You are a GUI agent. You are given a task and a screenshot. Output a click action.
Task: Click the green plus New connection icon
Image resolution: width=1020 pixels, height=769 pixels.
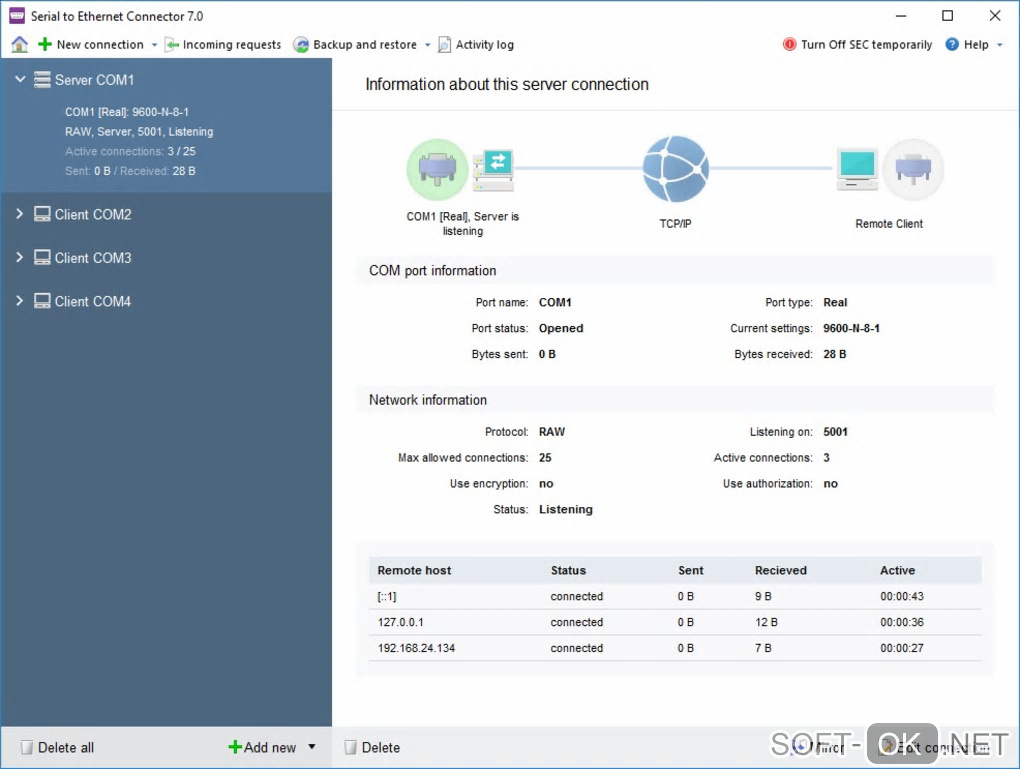tap(44, 44)
